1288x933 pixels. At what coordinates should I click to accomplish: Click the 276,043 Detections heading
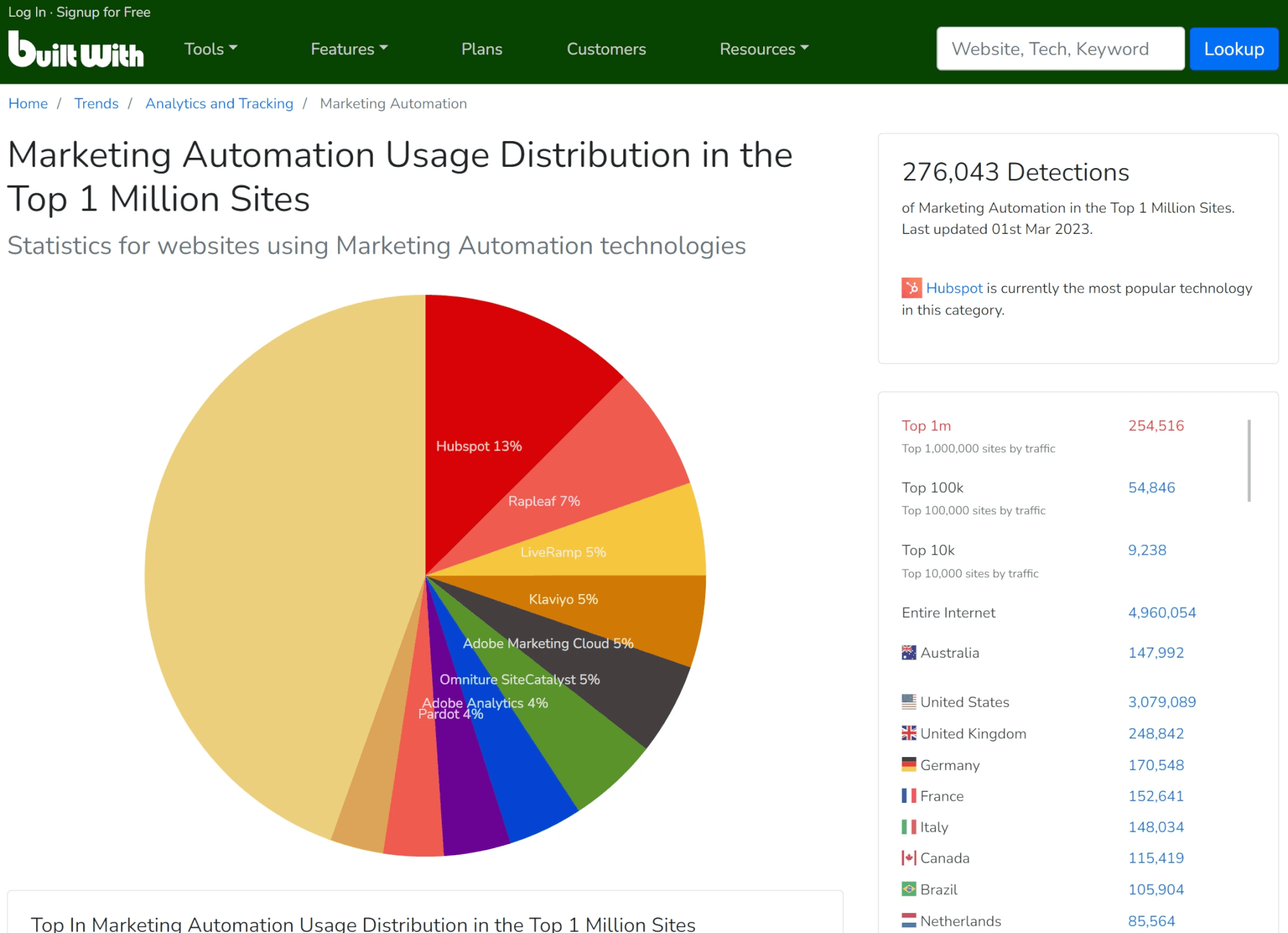click(1016, 172)
